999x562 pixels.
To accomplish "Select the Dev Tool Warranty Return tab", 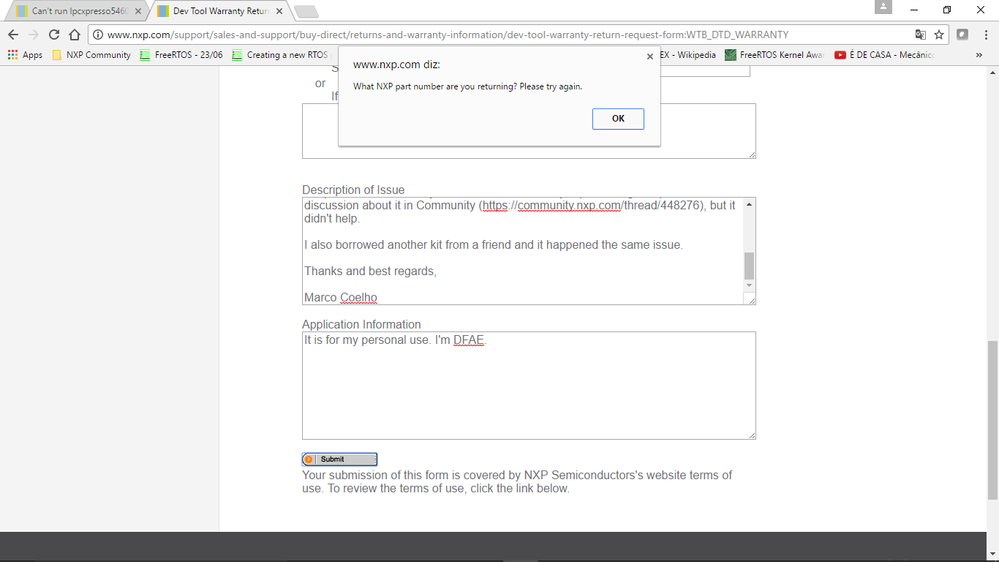I will (x=220, y=11).
